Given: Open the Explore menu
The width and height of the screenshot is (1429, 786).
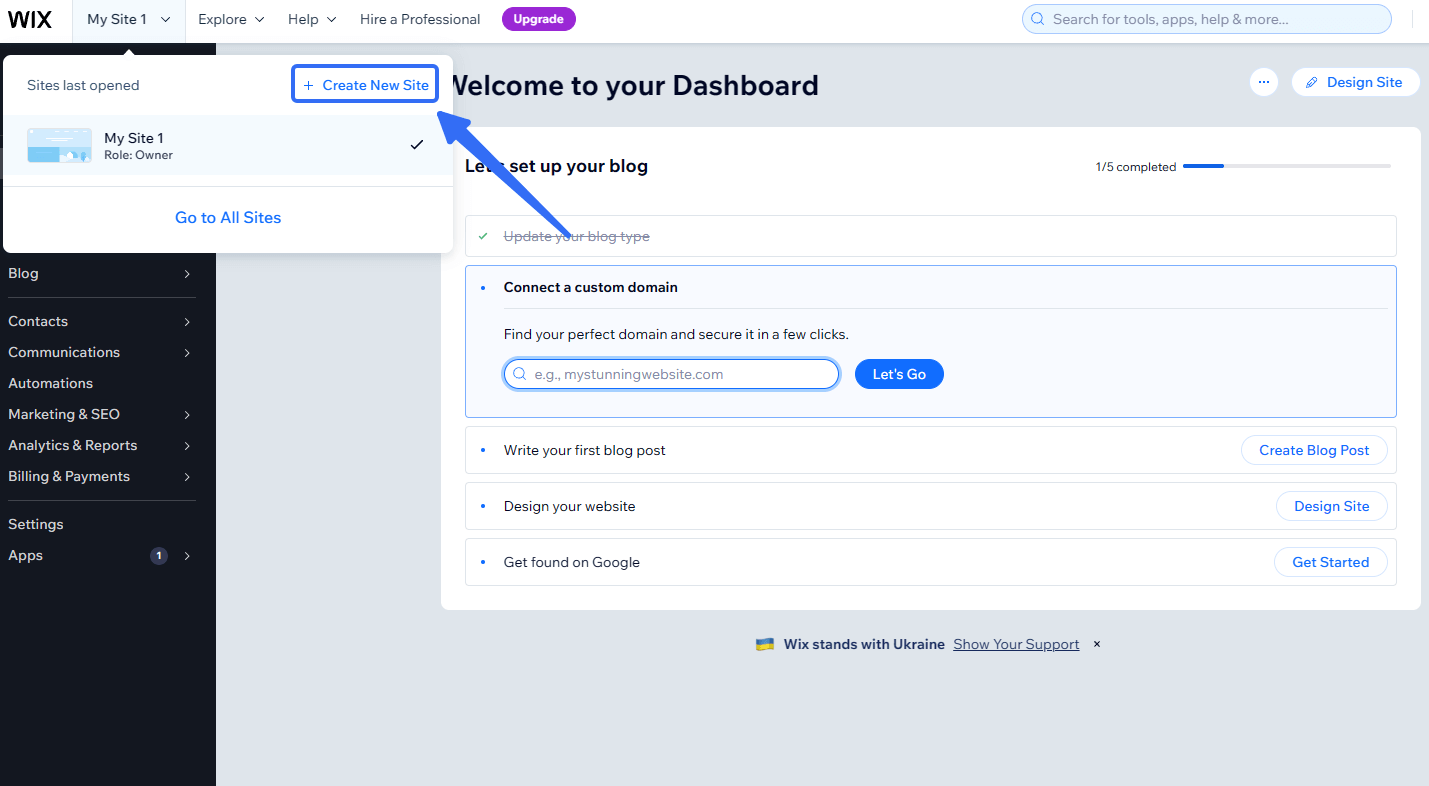Looking at the screenshot, I should [x=231, y=20].
